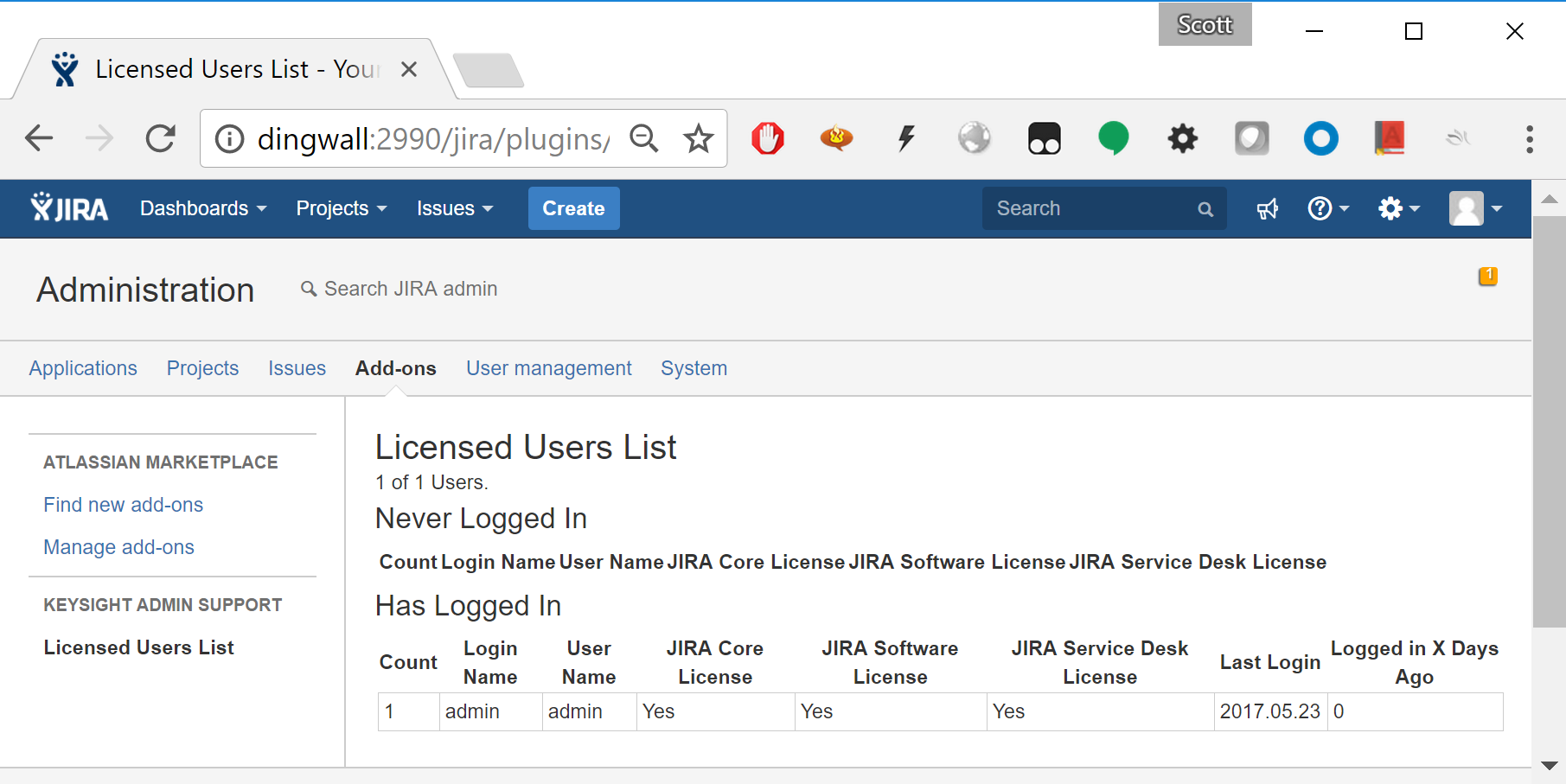1566x784 pixels.
Task: Switch to the User management tab
Action: tap(549, 368)
